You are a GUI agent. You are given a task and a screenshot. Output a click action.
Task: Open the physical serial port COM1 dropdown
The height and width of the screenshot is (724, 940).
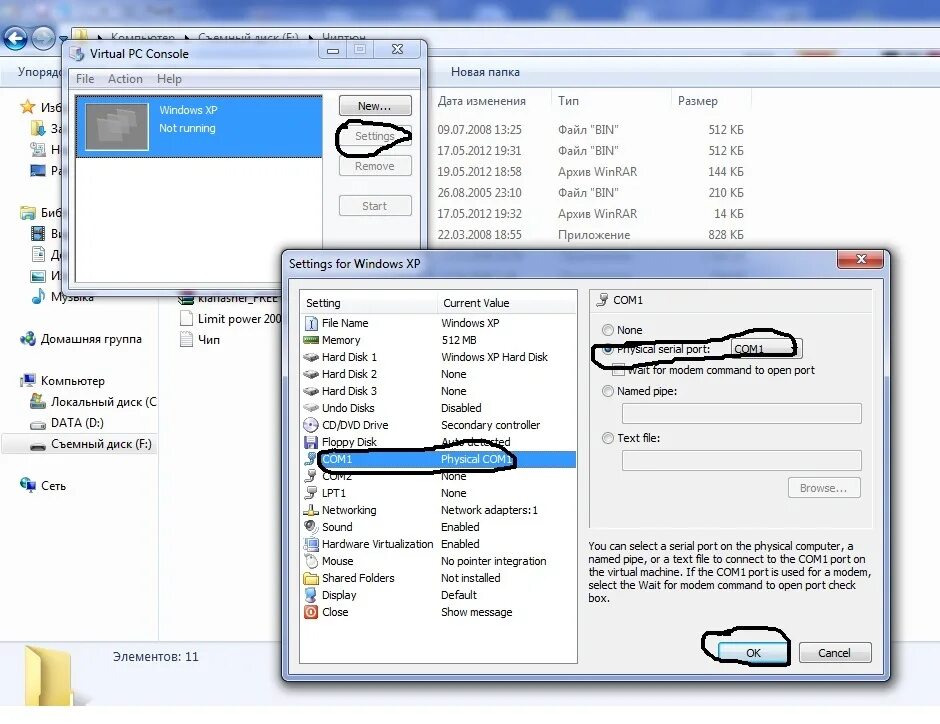click(x=766, y=349)
